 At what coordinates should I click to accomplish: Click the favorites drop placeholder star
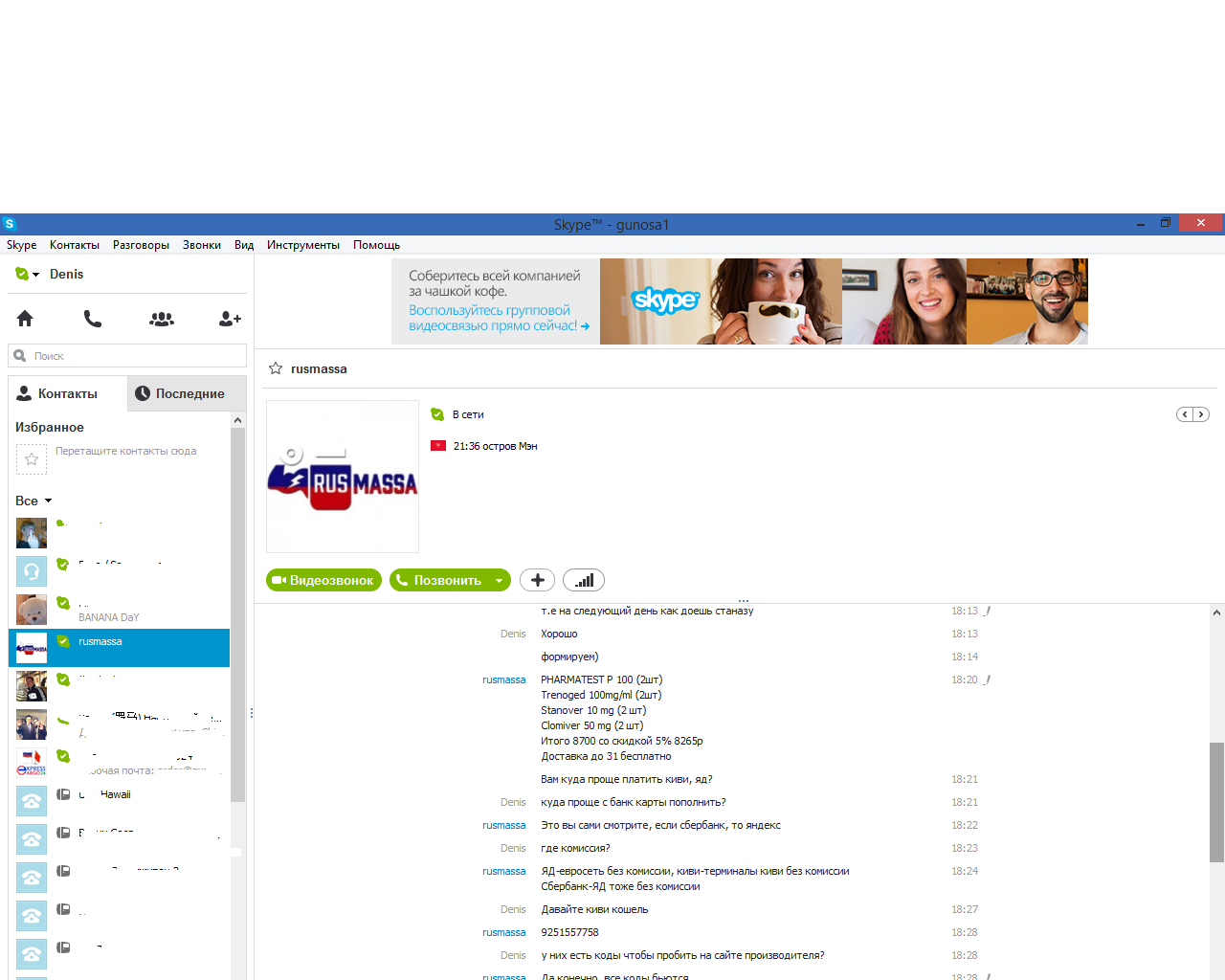(32, 459)
